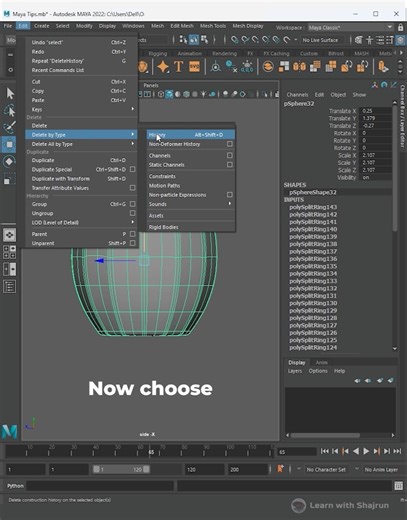407x520 pixels.
Task: Click the layer editor horizontal scrollbar
Action: [x=325, y=435]
